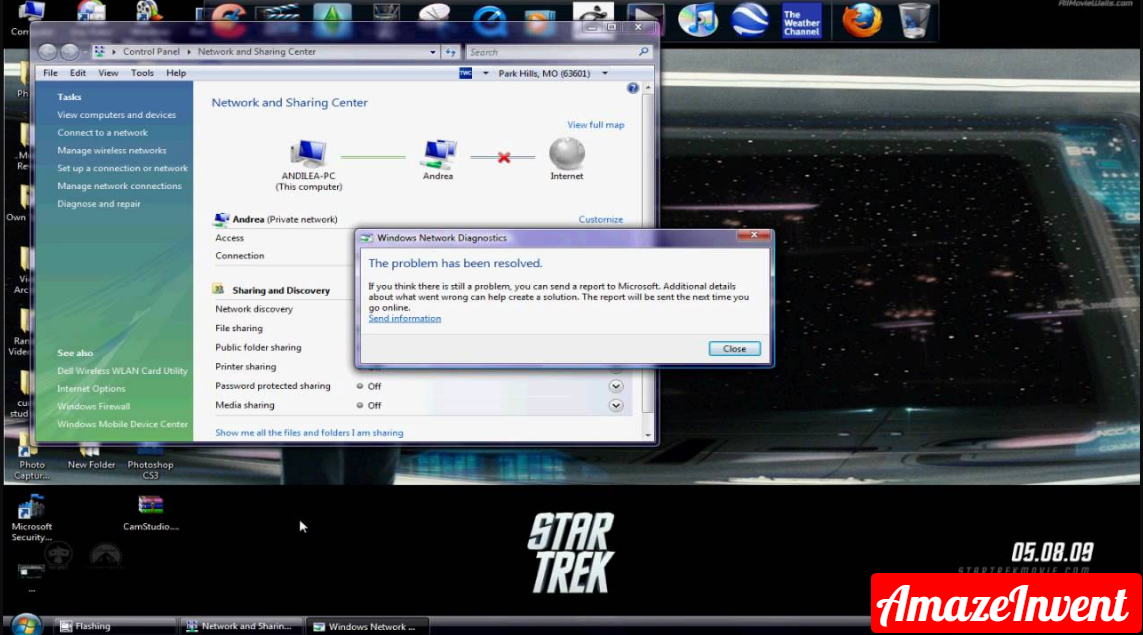Switch to Windows Network taskbar button
Image resolution: width=1143 pixels, height=635 pixels.
point(367,626)
